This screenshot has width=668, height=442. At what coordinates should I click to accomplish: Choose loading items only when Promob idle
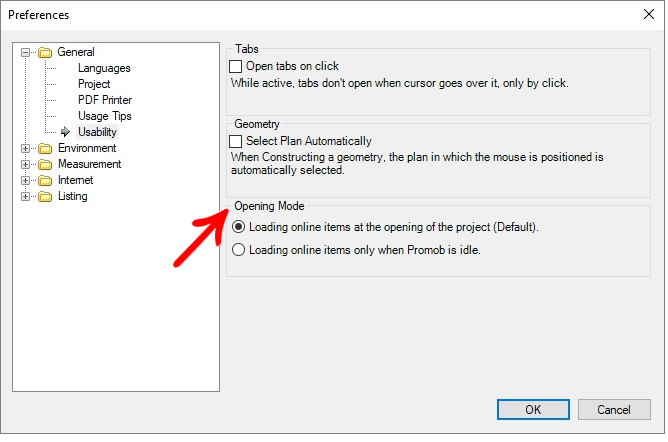[238, 250]
